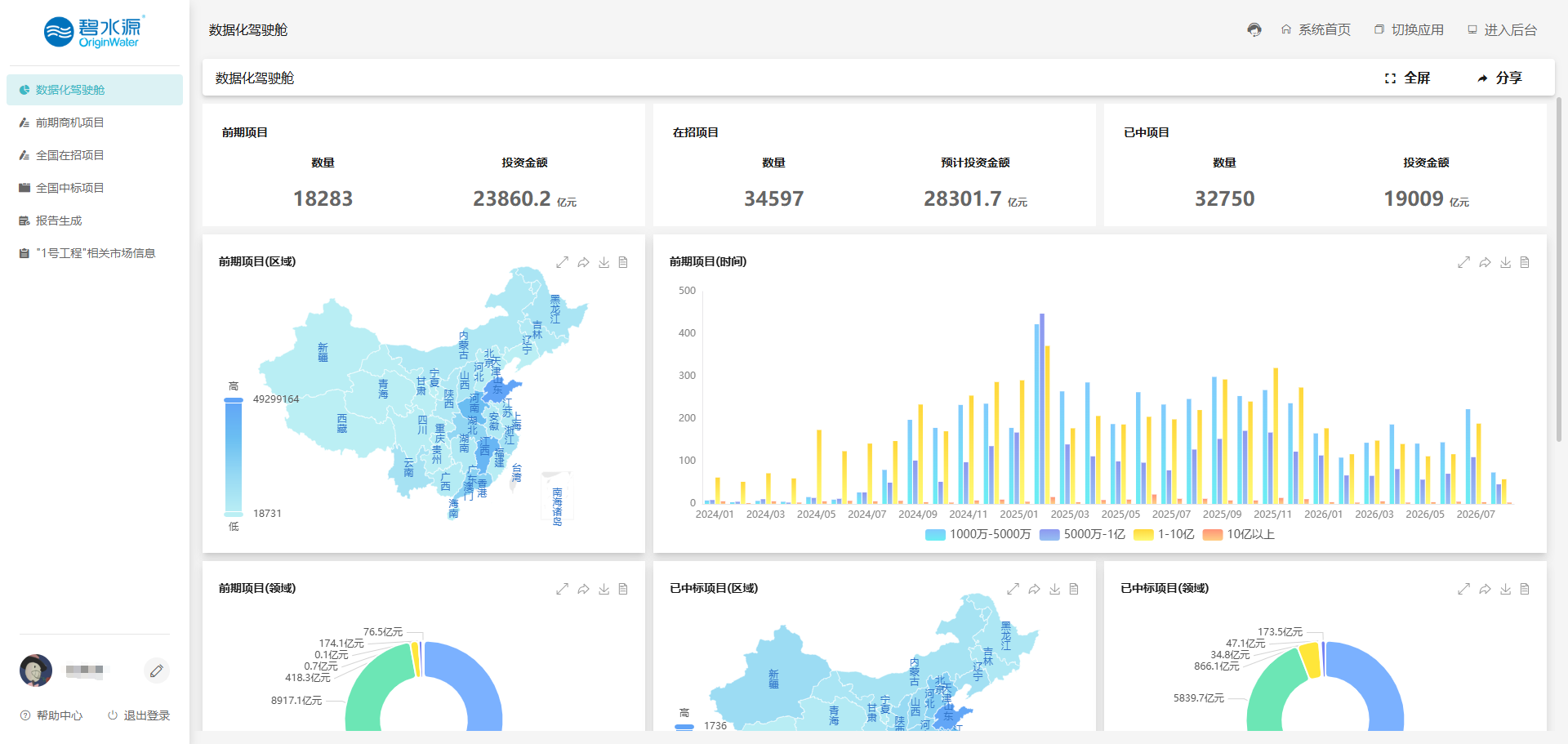Open the document icon on 已中标项目(区域) card
This screenshot has width=1568, height=744.
point(1074,589)
